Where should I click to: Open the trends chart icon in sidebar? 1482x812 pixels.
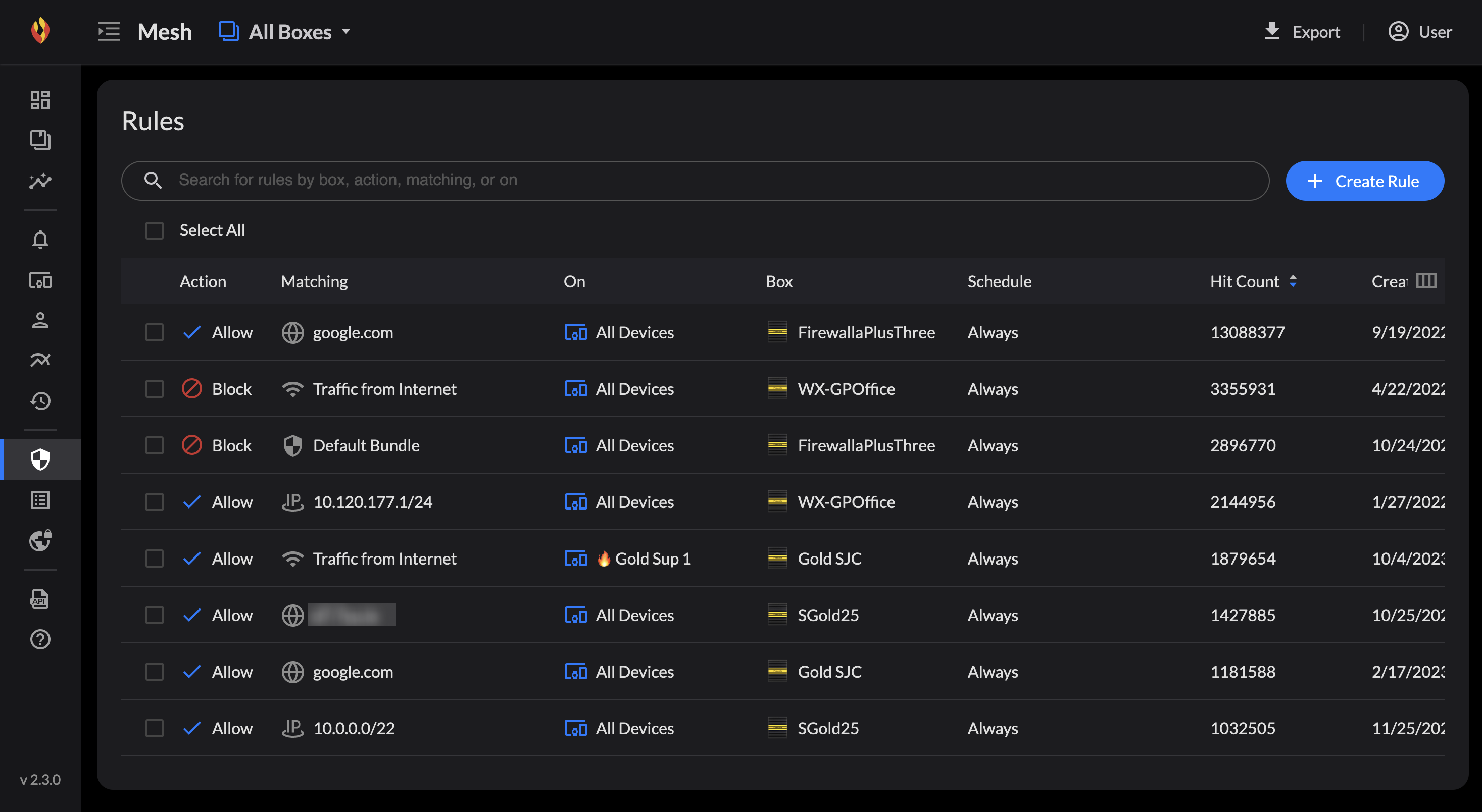tap(40, 181)
